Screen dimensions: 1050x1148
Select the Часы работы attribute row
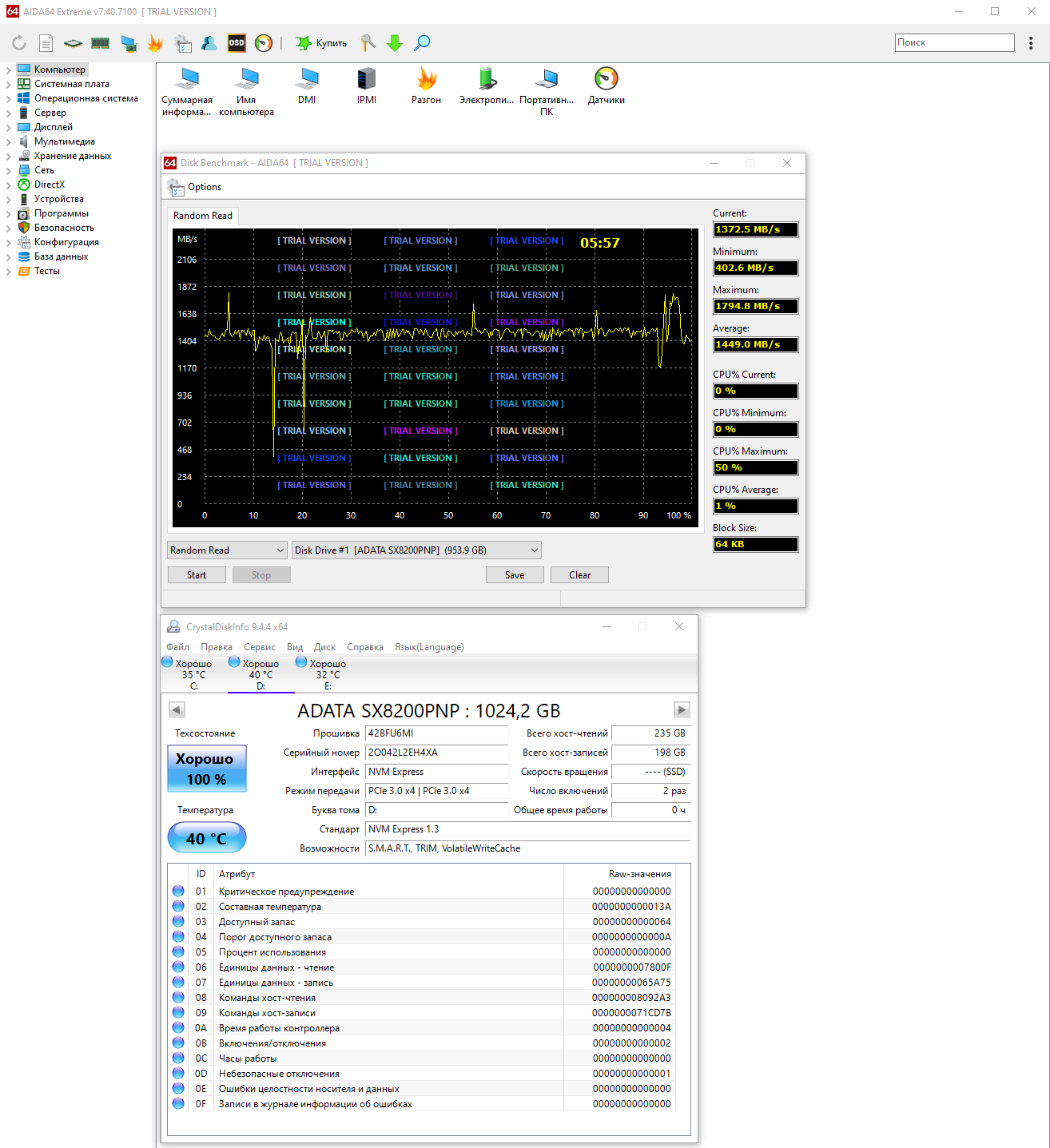pos(422,1059)
